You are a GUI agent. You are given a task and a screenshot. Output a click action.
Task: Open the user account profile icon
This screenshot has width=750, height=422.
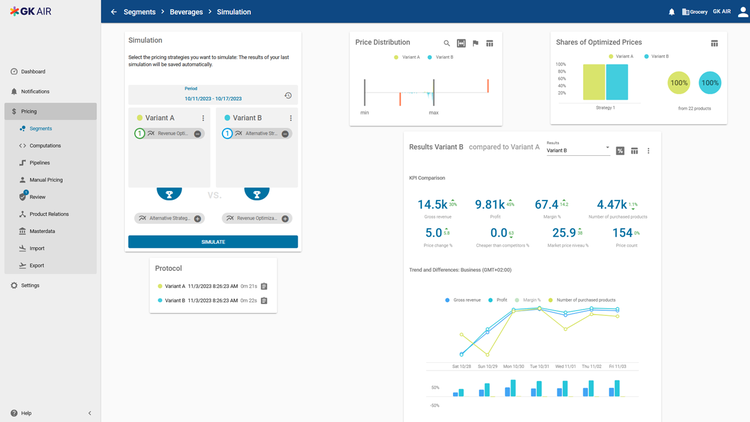tap(743, 12)
